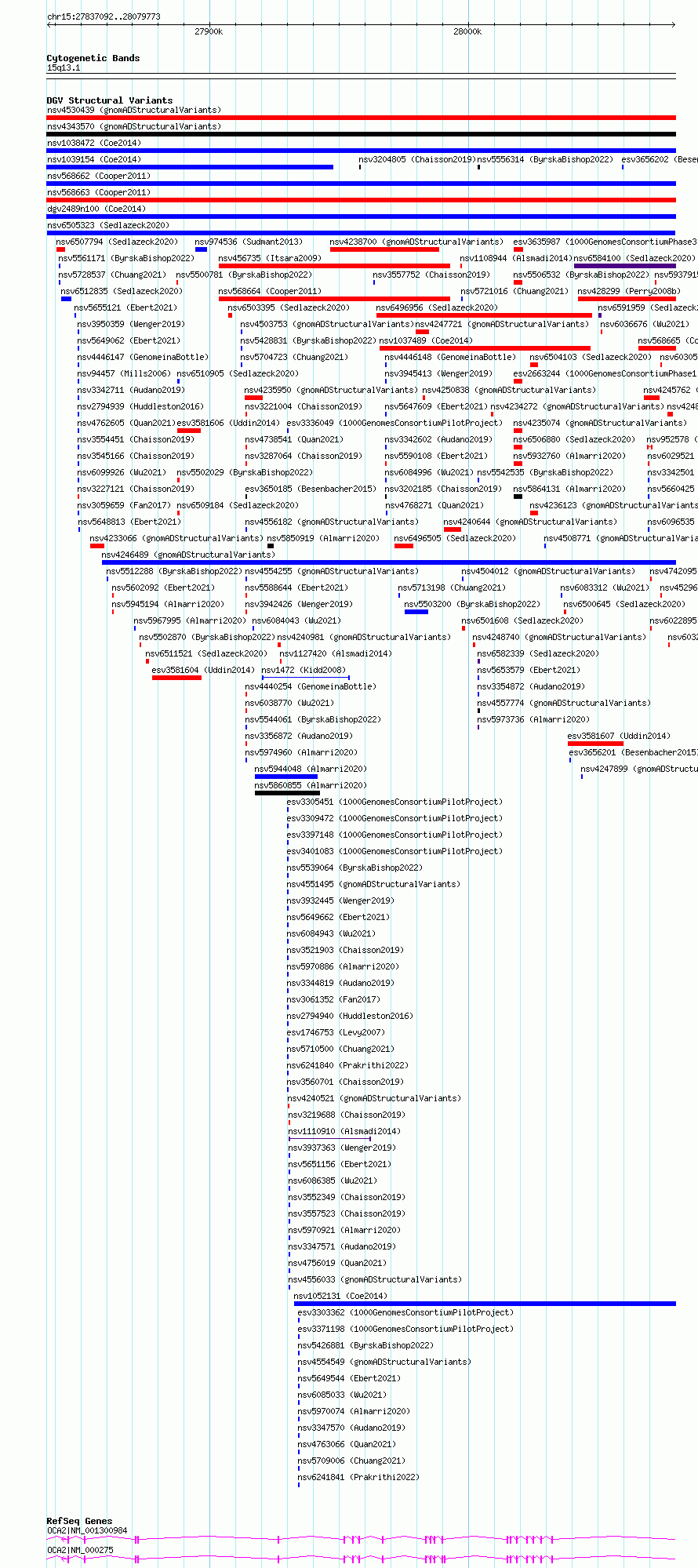Click the OCA2|NM_001300984 gene label

click(x=87, y=1530)
